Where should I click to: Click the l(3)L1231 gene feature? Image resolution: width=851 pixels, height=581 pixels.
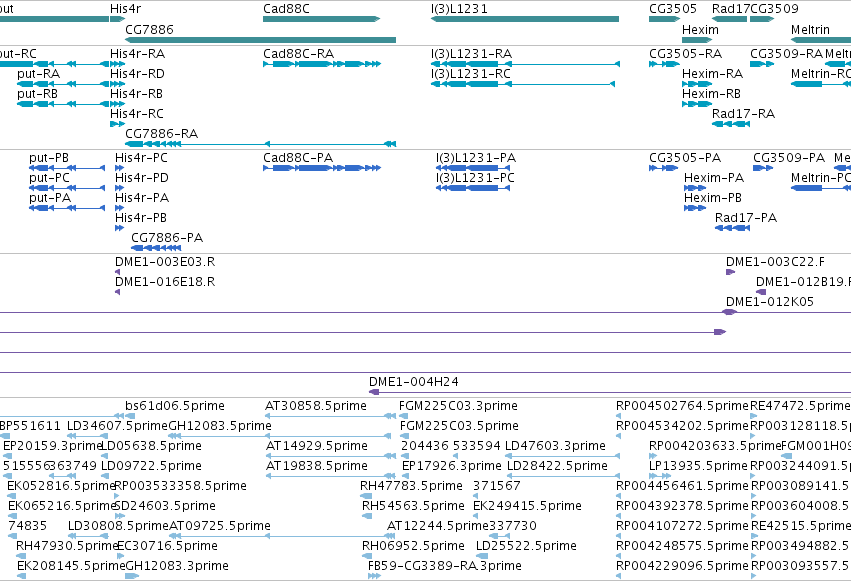tap(525, 19)
